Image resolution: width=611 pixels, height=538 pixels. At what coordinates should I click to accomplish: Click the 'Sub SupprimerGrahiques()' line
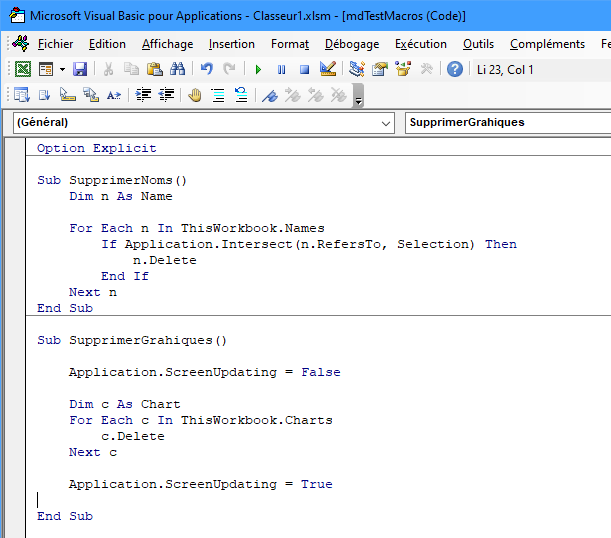[x=132, y=340]
